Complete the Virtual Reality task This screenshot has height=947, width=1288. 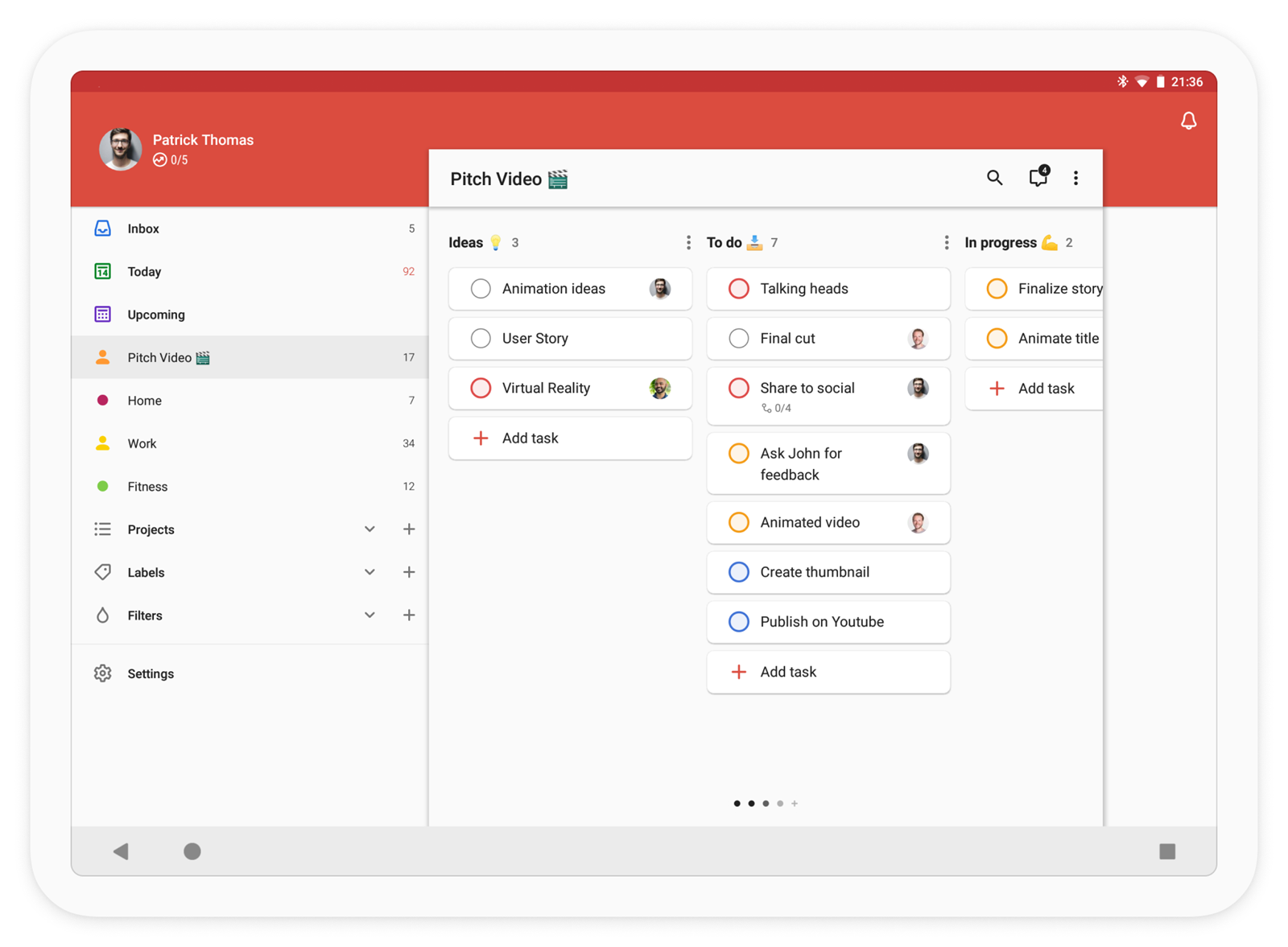point(481,388)
